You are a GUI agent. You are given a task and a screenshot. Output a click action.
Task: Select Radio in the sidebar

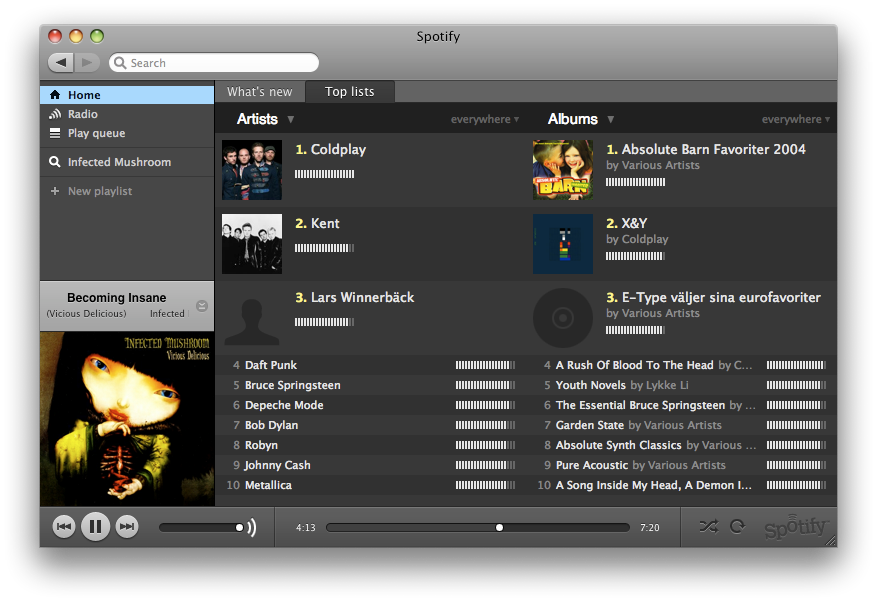[x=127, y=114]
